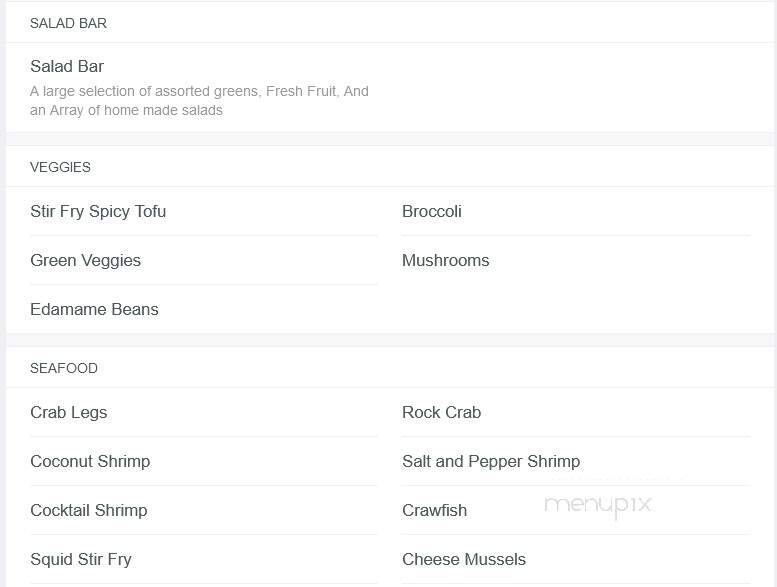
Task: Choose Coconut Shrimp
Action: [x=90, y=462]
